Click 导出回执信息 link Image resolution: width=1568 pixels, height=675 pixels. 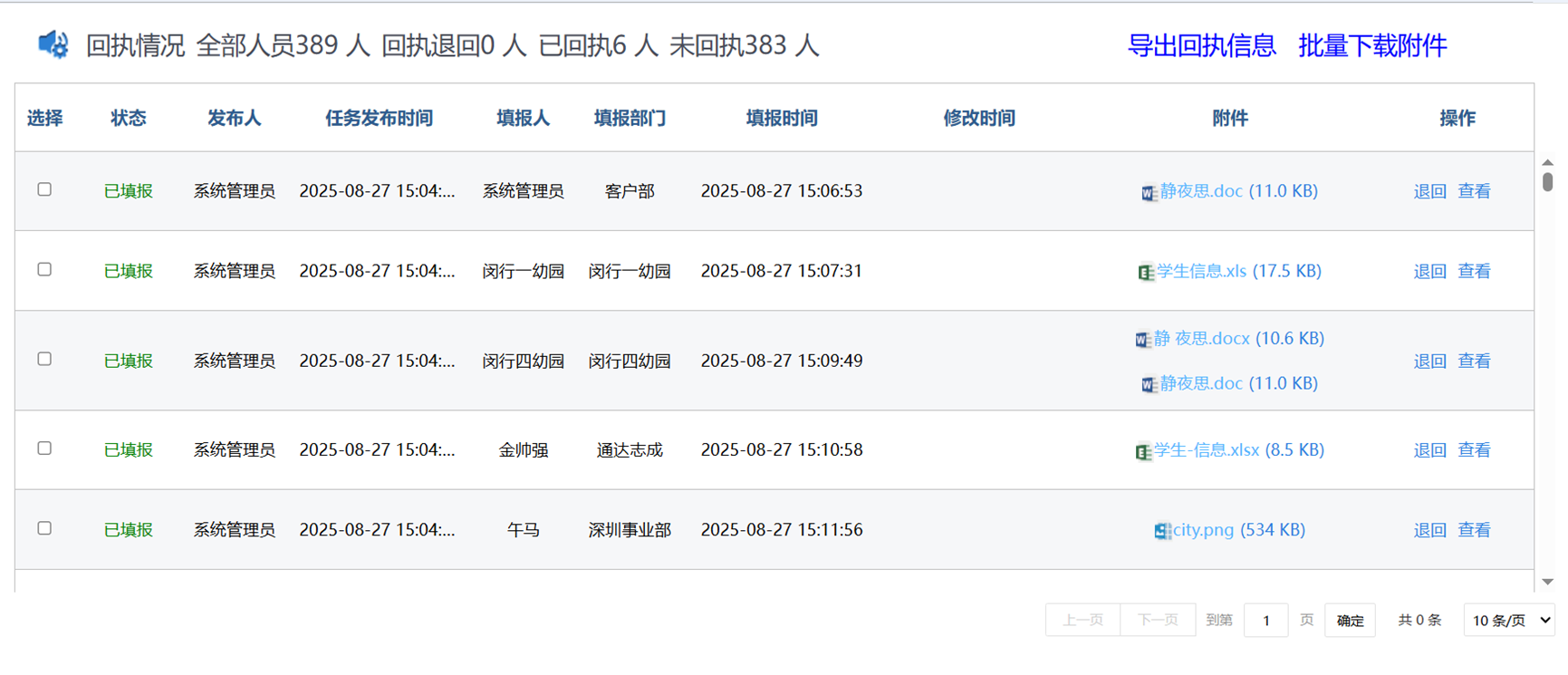[x=1201, y=45]
